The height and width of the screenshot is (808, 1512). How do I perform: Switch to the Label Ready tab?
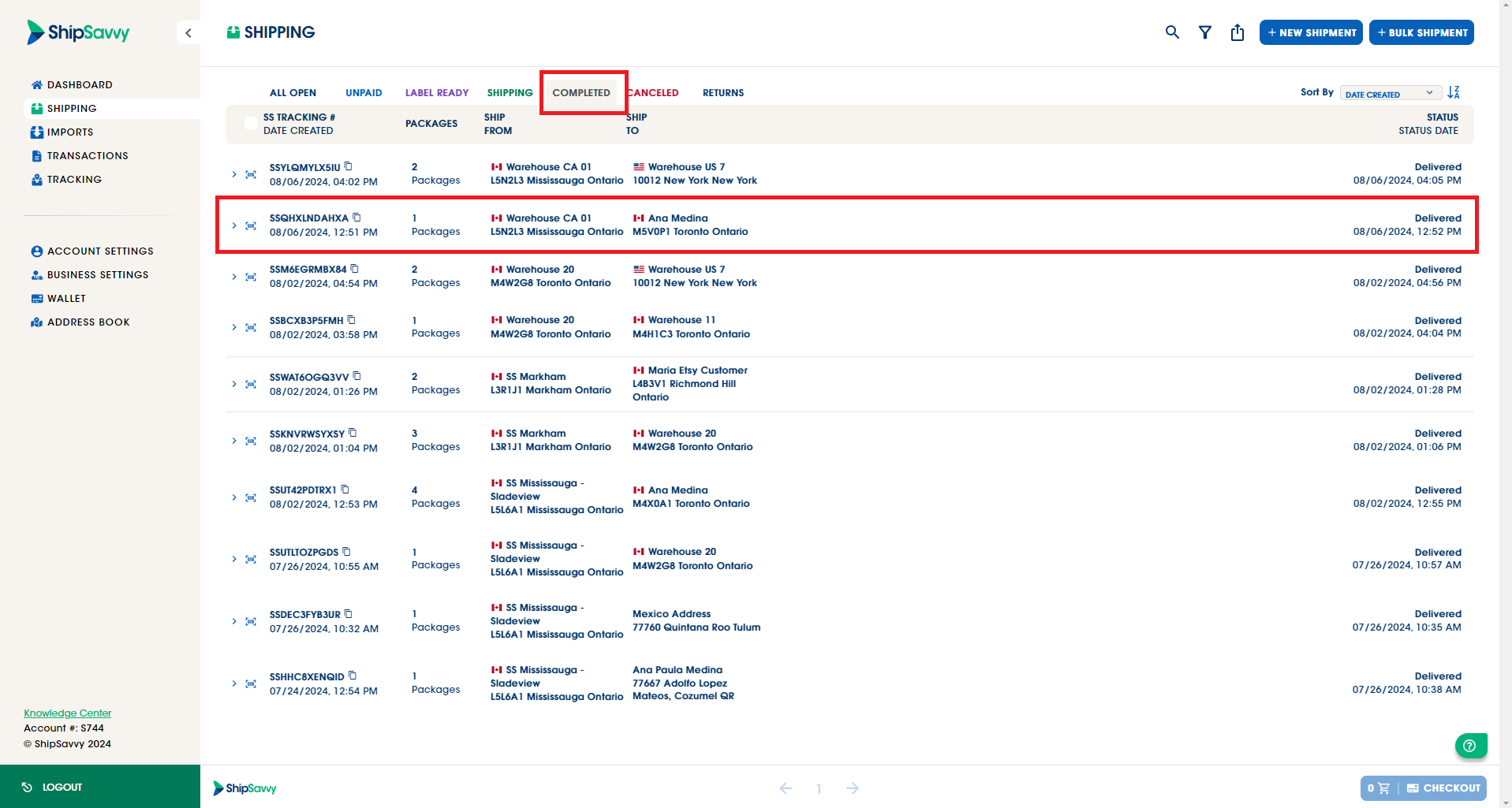pyautogui.click(x=437, y=93)
